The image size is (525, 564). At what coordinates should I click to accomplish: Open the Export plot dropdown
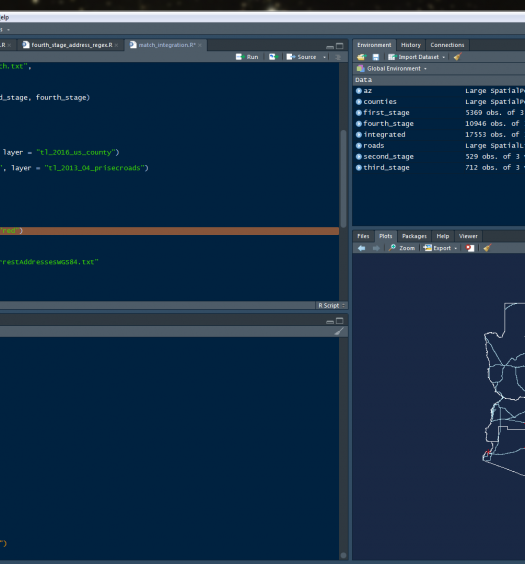coord(440,248)
